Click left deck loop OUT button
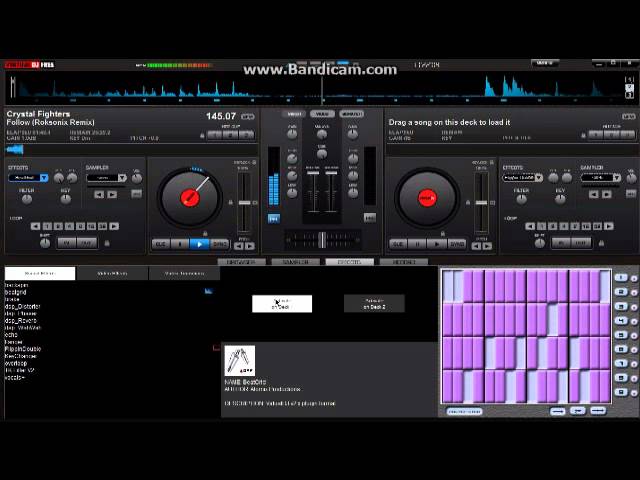 (87, 243)
